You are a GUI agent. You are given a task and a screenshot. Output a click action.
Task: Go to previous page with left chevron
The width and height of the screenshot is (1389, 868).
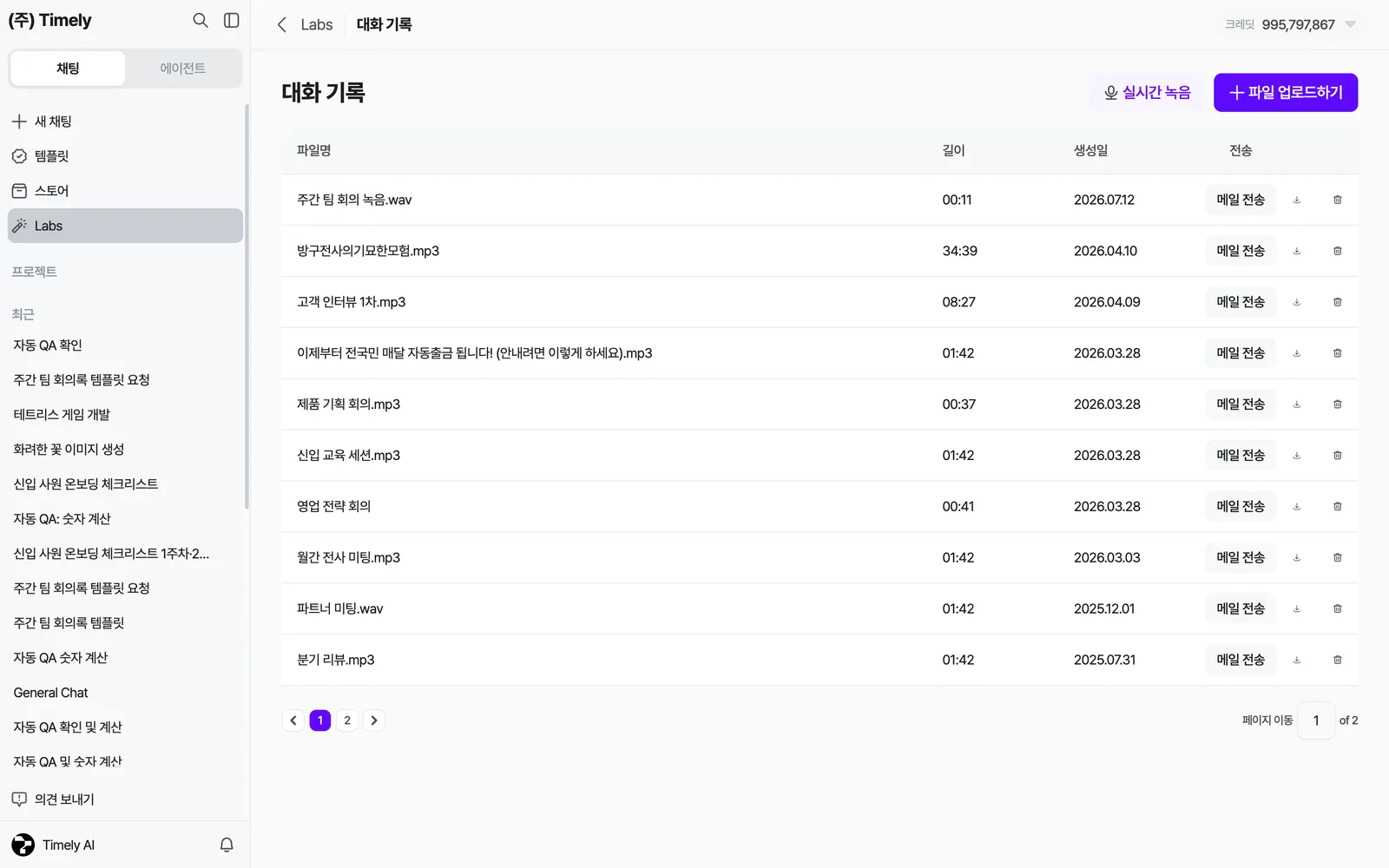pyautogui.click(x=293, y=720)
